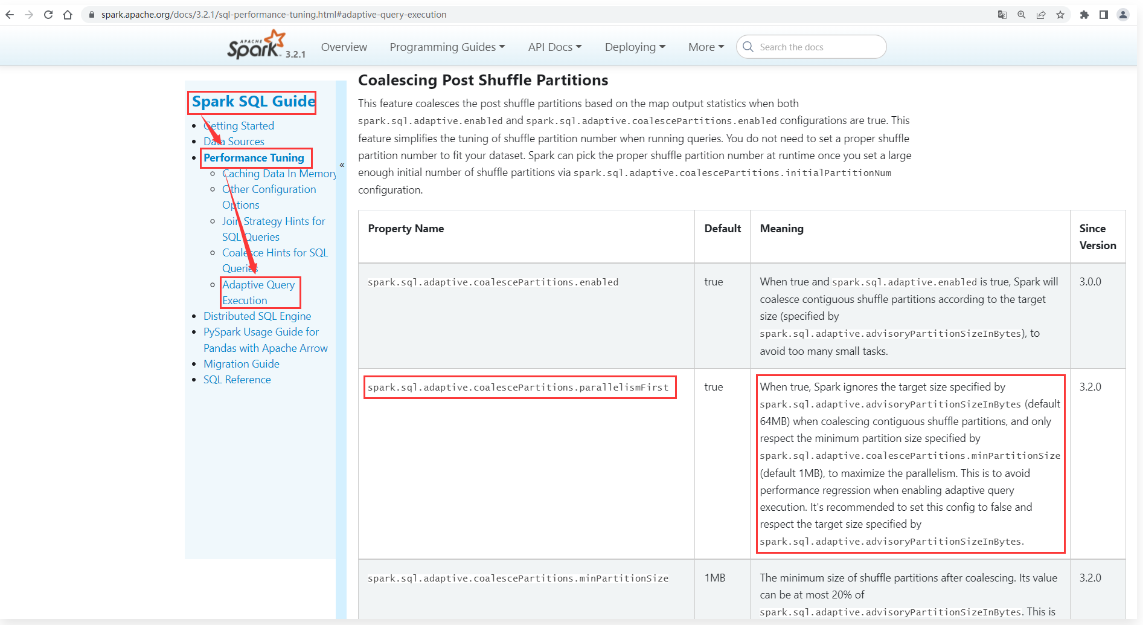Click the 3.0.0 version cell
Image resolution: width=1144 pixels, height=625 pixels.
click(x=1090, y=282)
